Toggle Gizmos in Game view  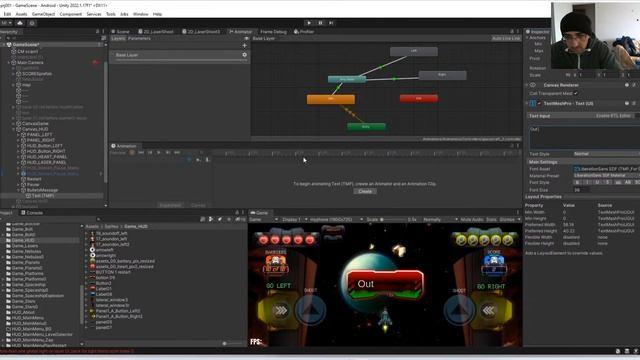click(x=507, y=220)
